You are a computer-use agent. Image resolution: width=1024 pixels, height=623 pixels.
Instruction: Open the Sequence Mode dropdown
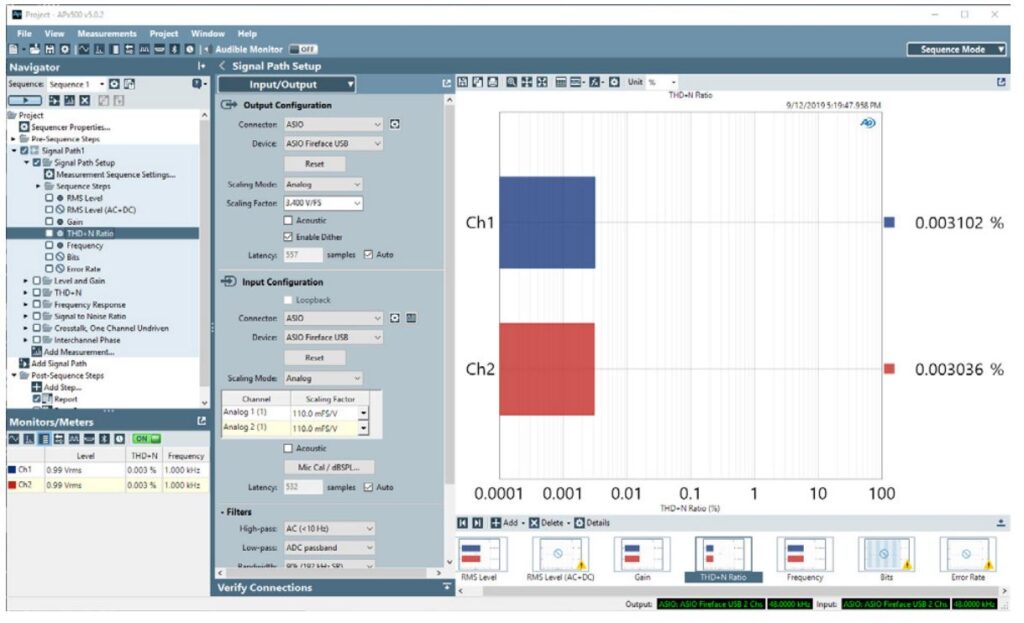click(x=957, y=50)
